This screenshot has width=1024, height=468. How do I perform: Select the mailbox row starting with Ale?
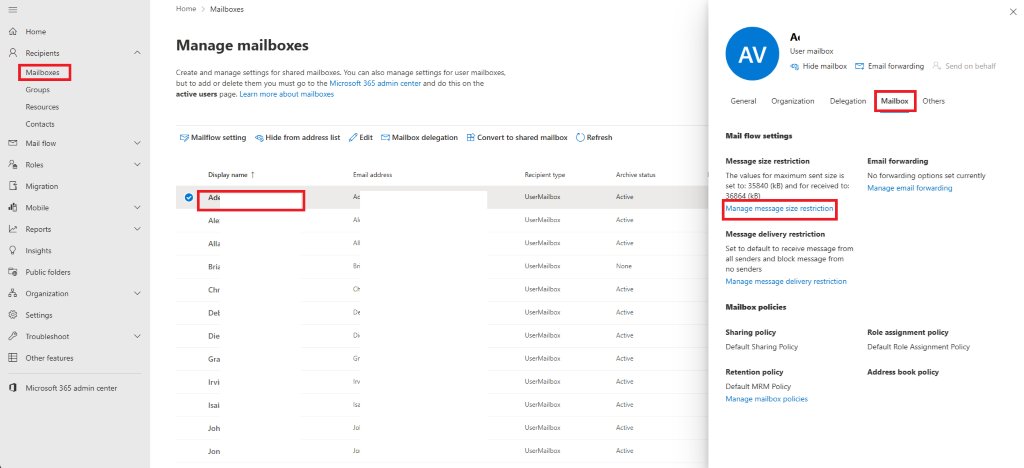(x=441, y=220)
